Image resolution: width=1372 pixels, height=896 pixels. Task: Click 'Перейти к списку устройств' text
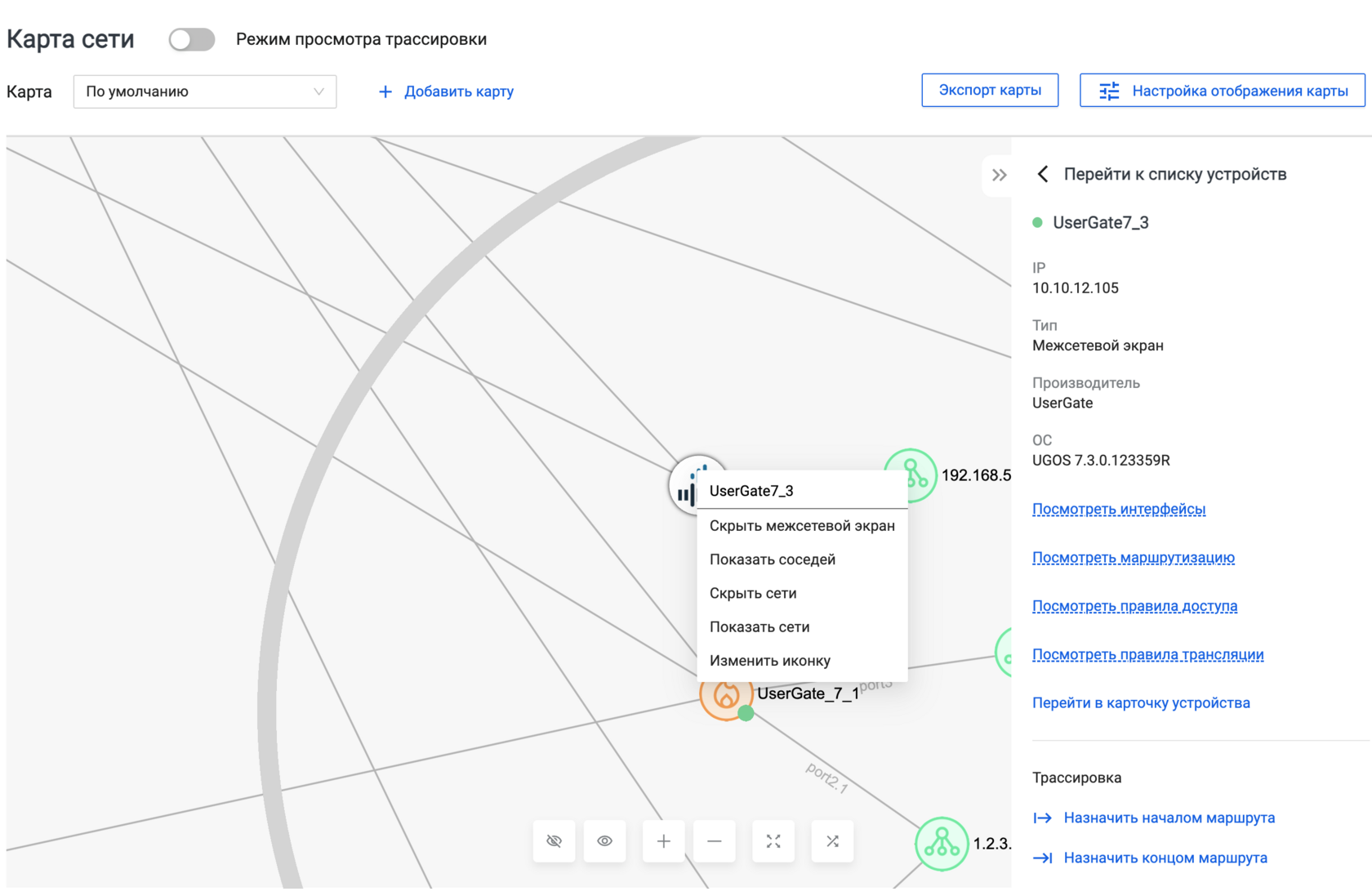(1174, 174)
